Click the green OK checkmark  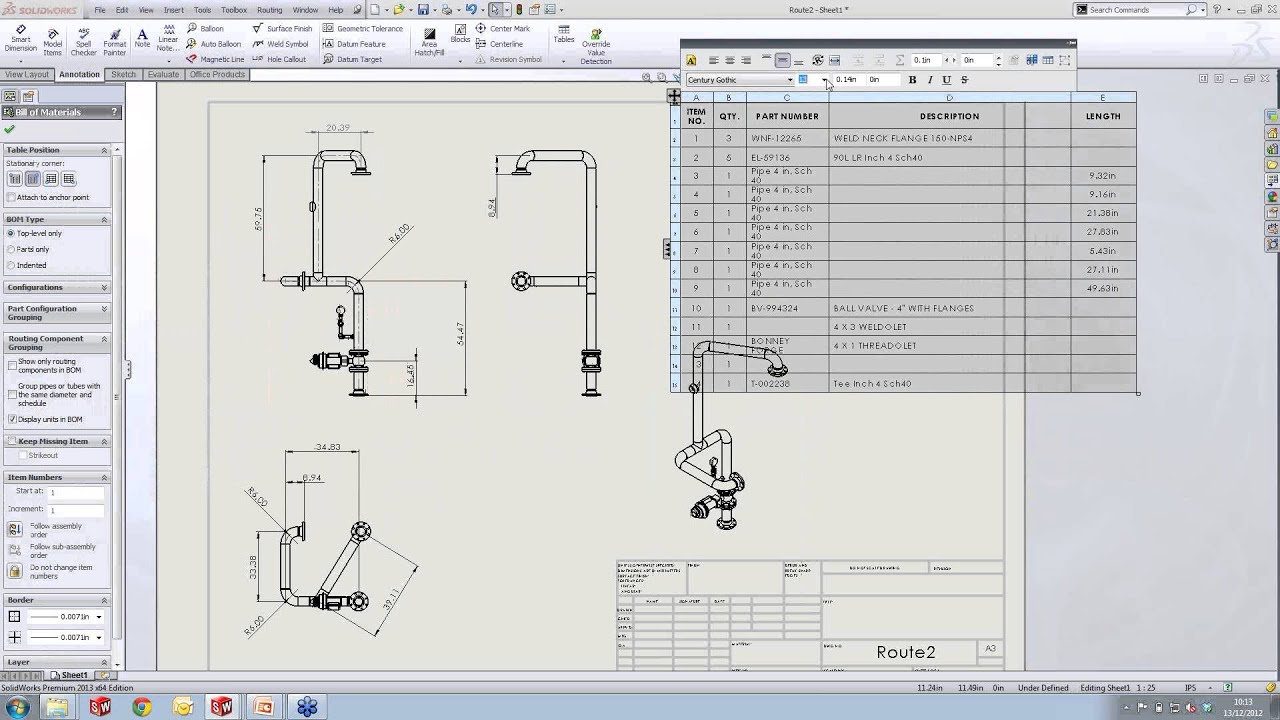point(10,129)
